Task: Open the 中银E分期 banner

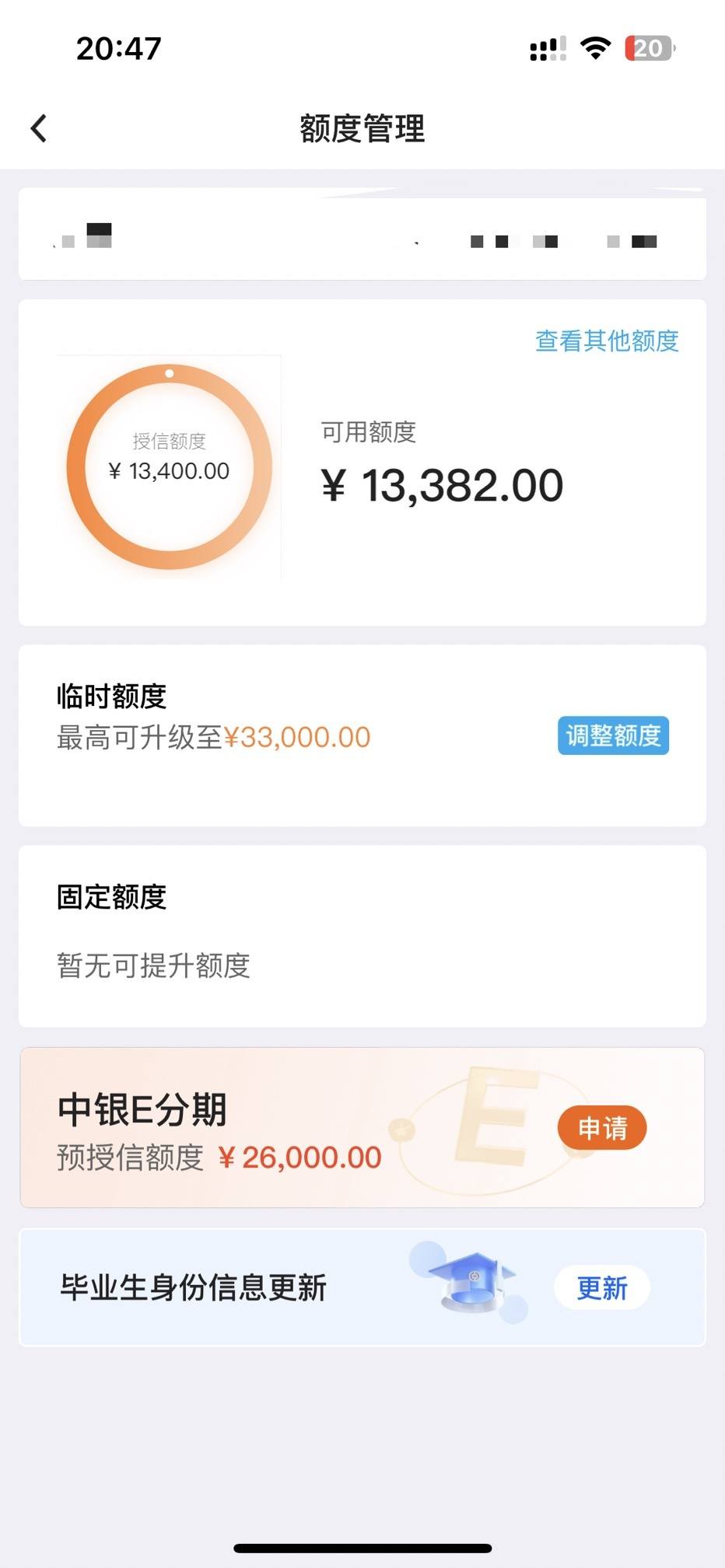Action: click(x=362, y=1127)
